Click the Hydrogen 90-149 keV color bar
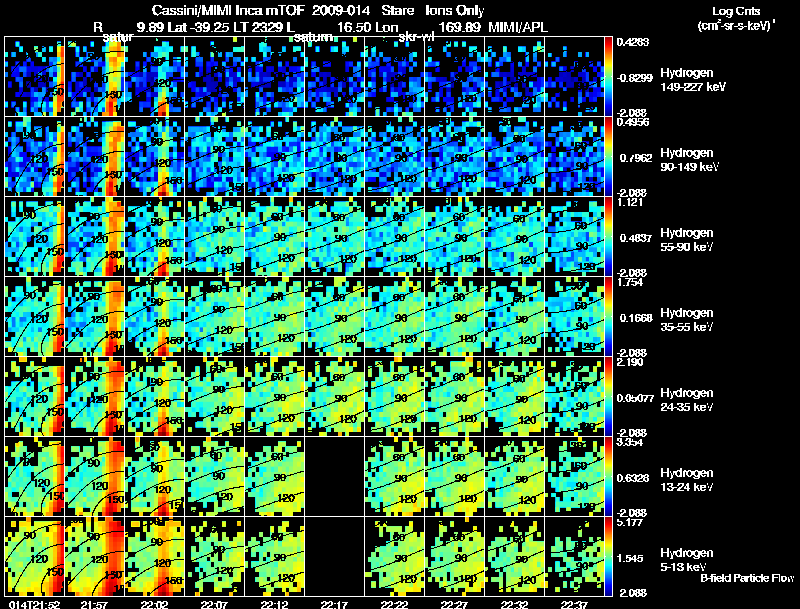 point(609,157)
